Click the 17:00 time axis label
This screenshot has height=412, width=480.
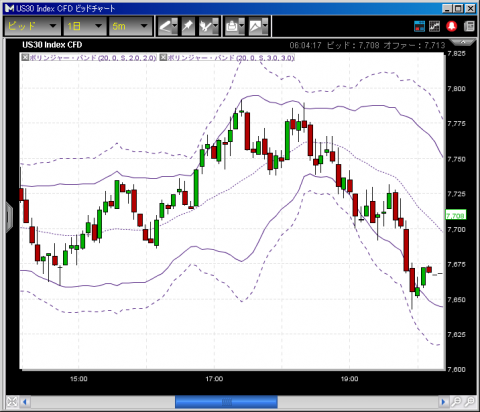(x=214, y=379)
